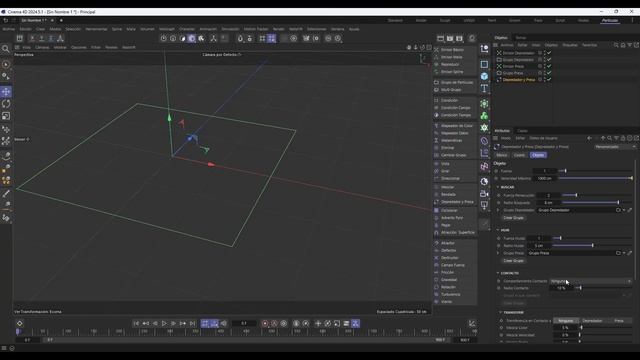The image size is (640, 360).
Task: Click the search icon in Object manager
Action: (x=616, y=45)
